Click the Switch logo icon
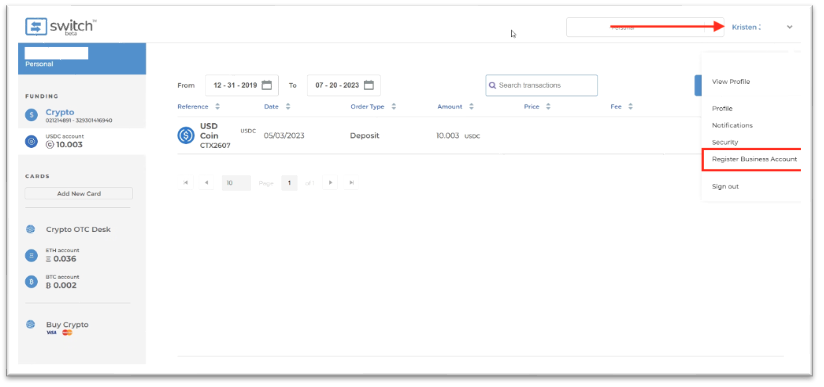 pos(35,27)
